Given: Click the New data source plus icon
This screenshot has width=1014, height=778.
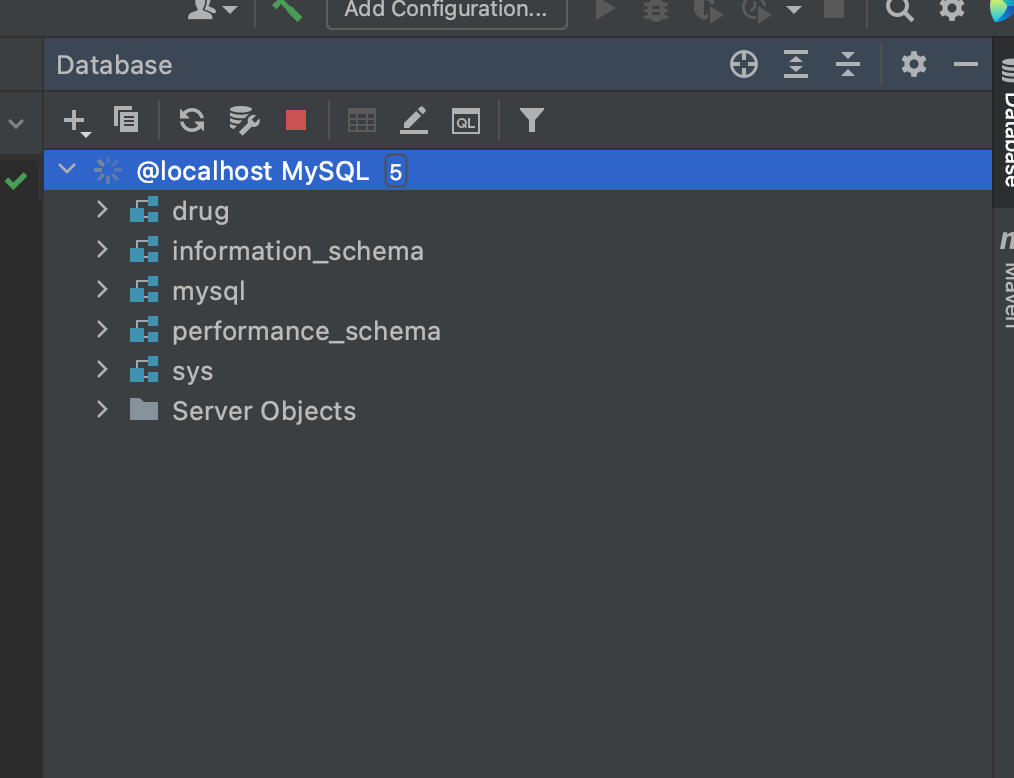Looking at the screenshot, I should (x=76, y=122).
